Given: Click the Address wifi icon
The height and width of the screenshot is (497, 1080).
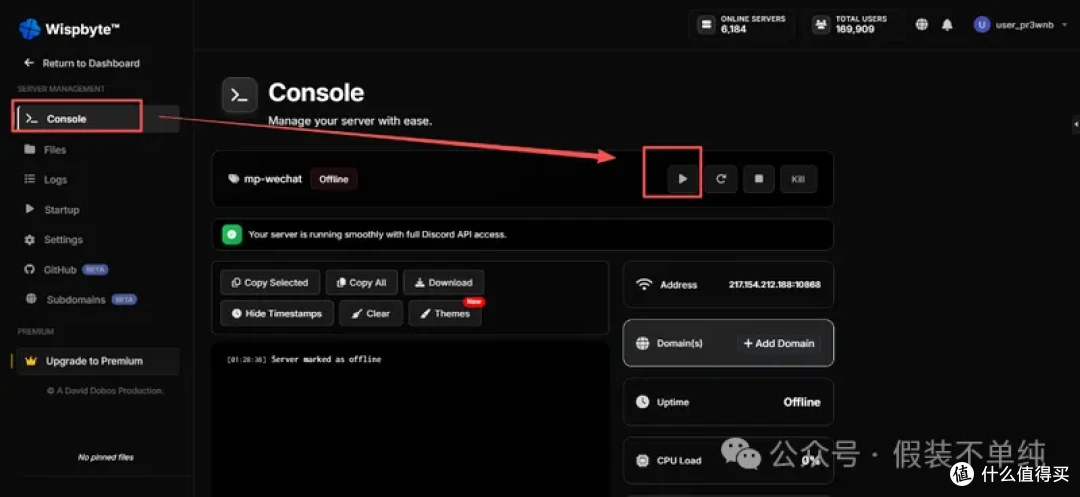Looking at the screenshot, I should [643, 284].
